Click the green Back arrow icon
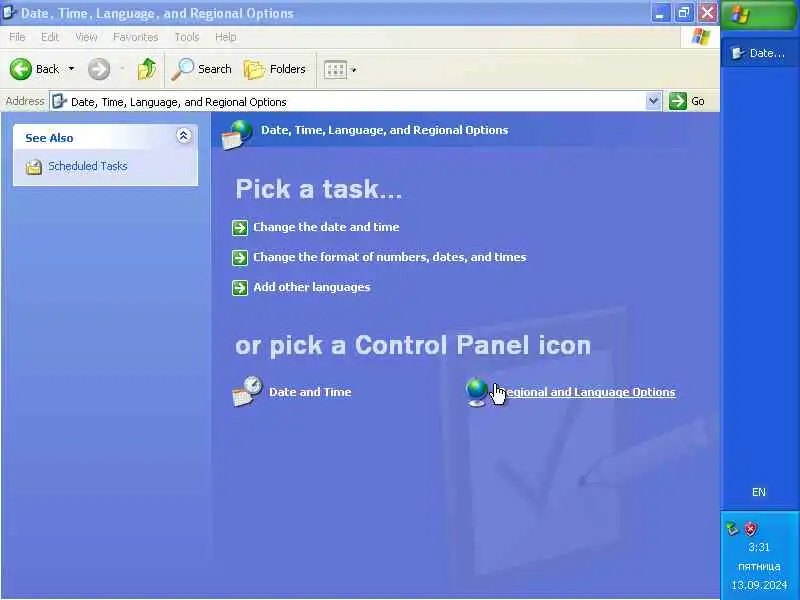This screenshot has width=800, height=600. 20,69
